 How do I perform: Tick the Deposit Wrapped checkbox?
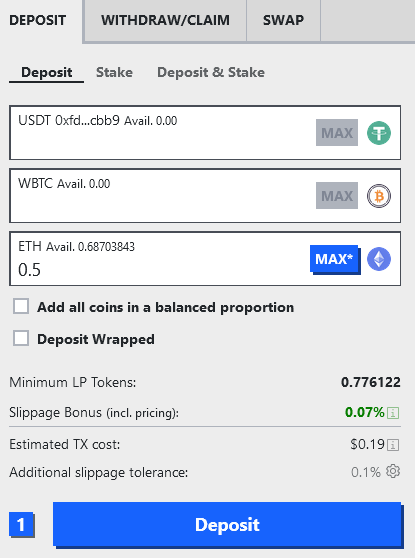[21, 338]
